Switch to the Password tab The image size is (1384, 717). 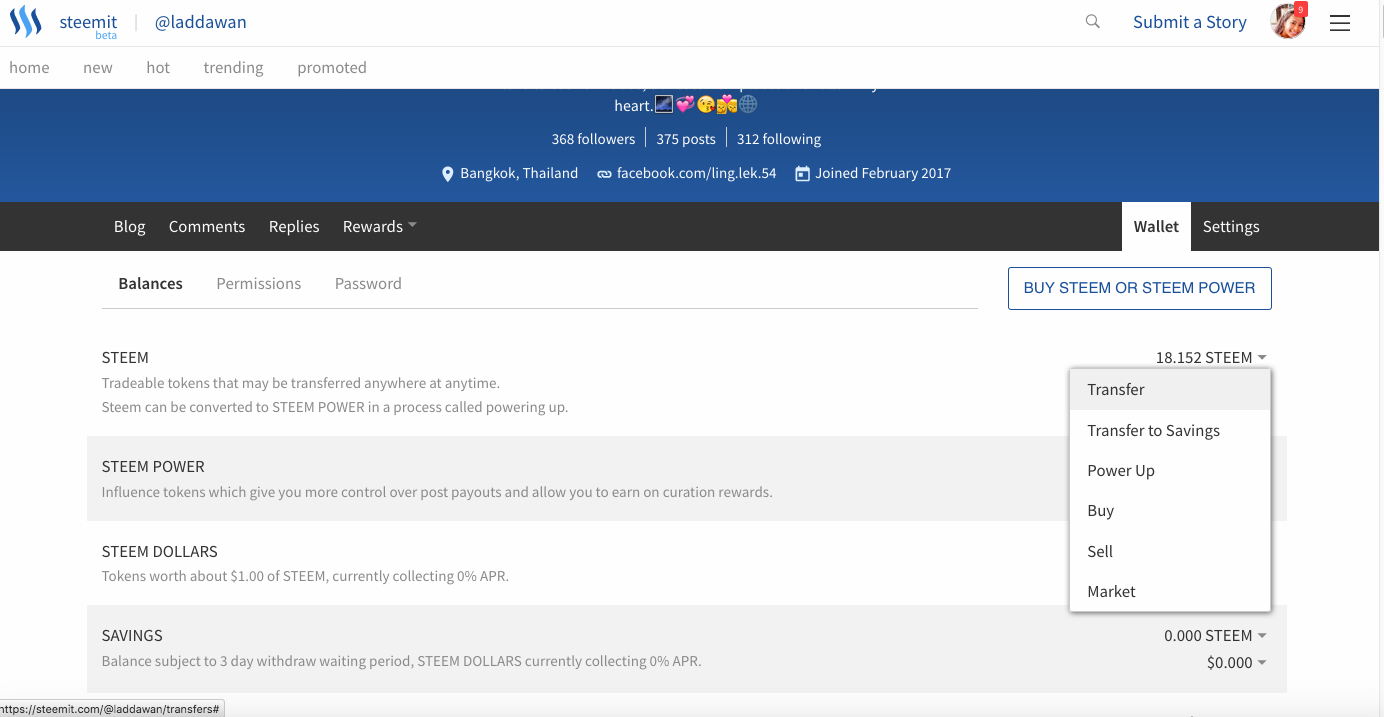[x=368, y=283]
